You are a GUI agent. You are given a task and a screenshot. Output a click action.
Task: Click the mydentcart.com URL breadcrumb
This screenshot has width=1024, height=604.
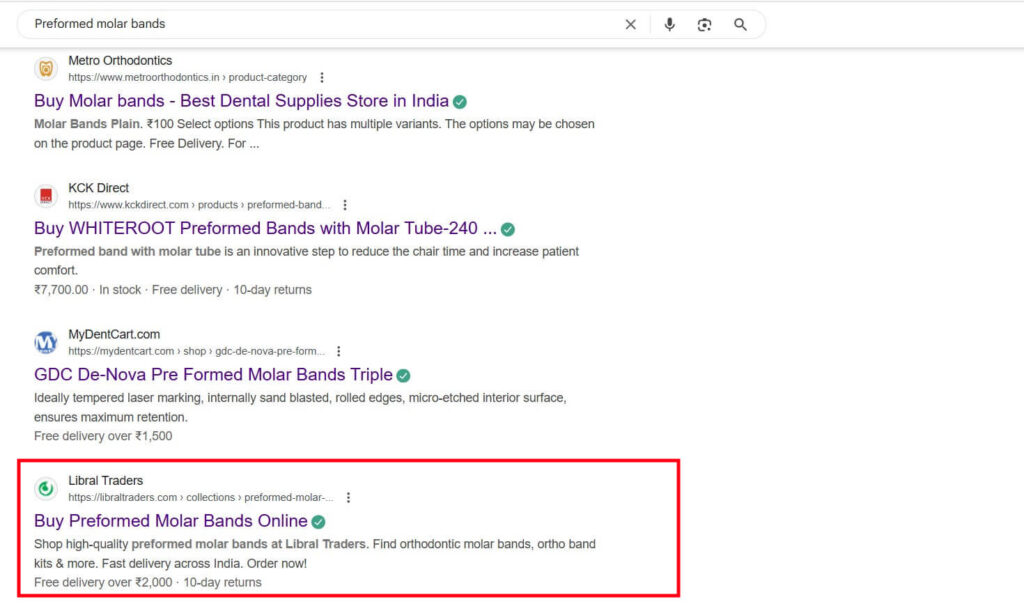pos(196,351)
